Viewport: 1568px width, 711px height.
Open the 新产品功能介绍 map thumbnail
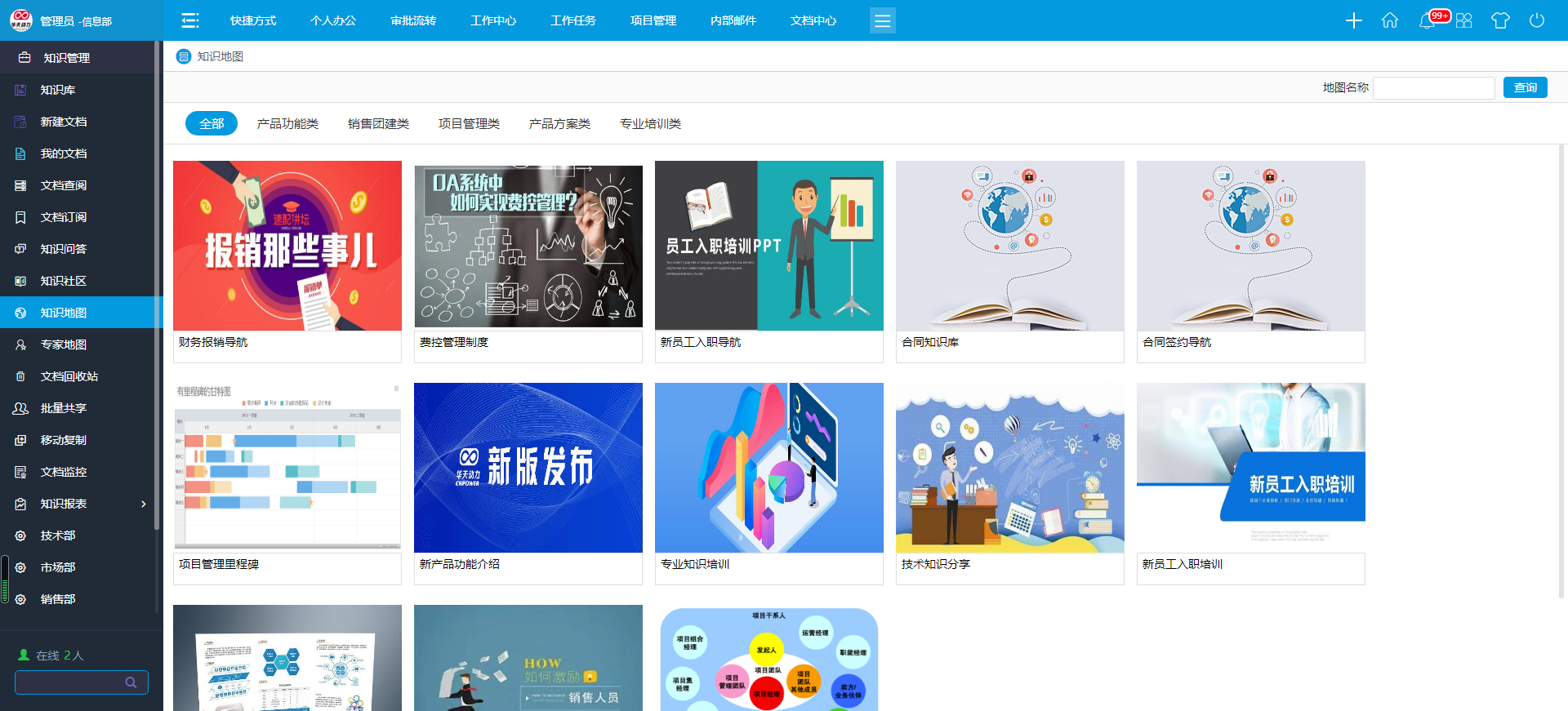tap(528, 468)
